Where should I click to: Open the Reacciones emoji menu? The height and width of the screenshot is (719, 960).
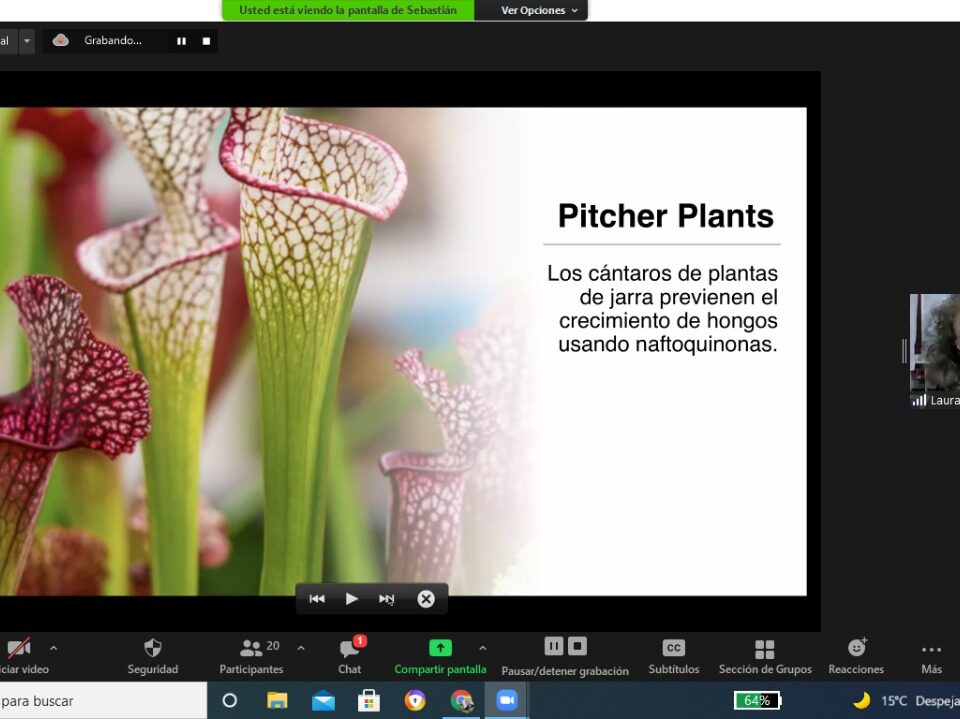856,648
